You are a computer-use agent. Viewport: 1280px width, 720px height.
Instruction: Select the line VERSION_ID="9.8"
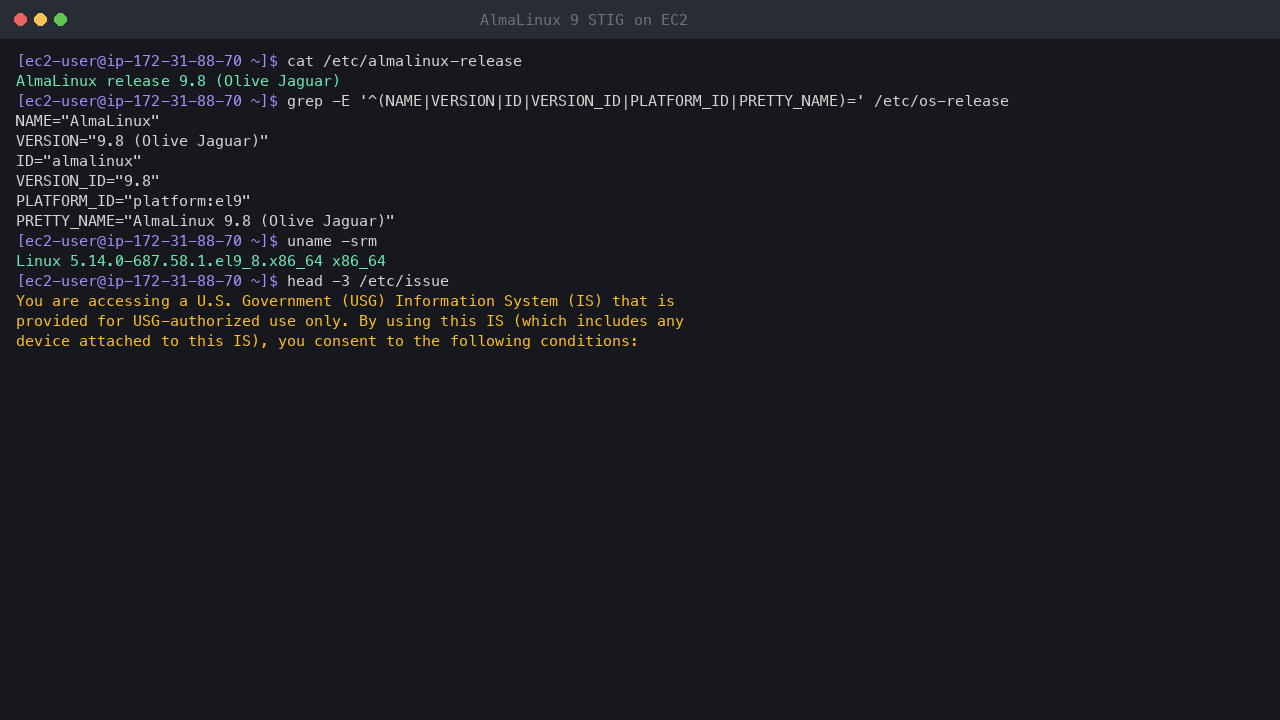(88, 181)
